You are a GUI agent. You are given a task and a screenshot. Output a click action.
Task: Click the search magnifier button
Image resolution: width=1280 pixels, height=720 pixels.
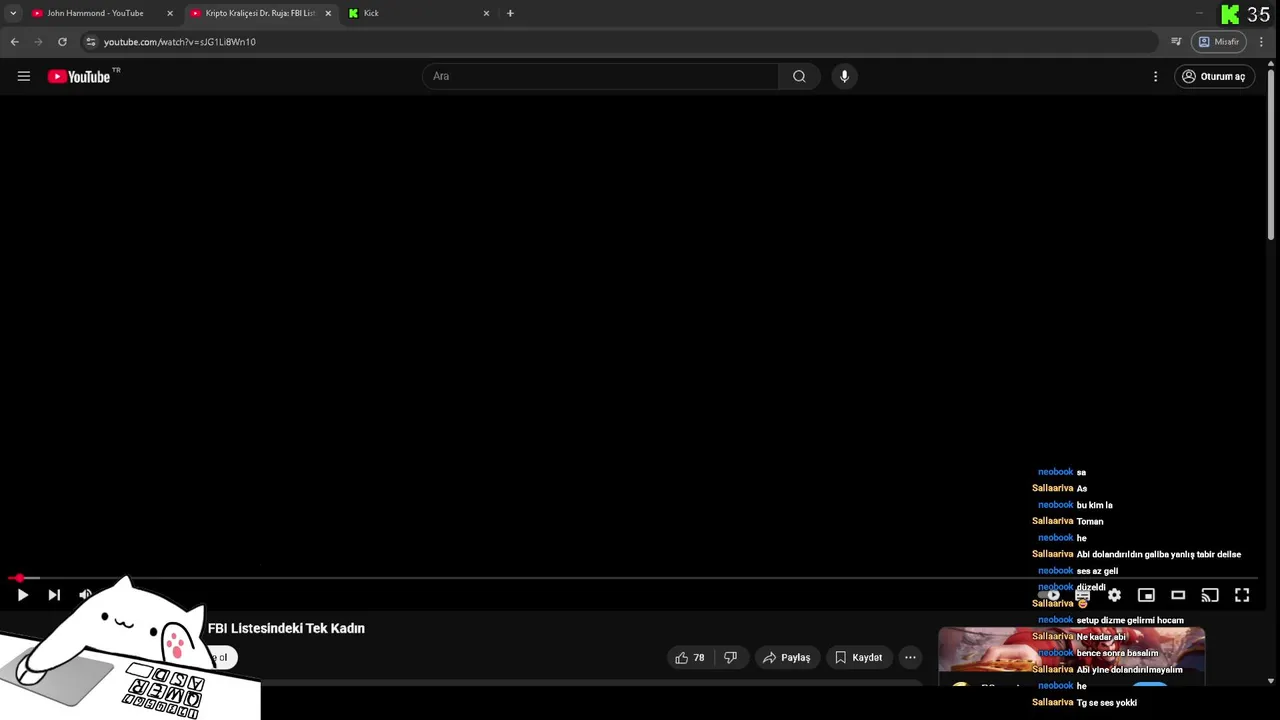click(x=799, y=76)
